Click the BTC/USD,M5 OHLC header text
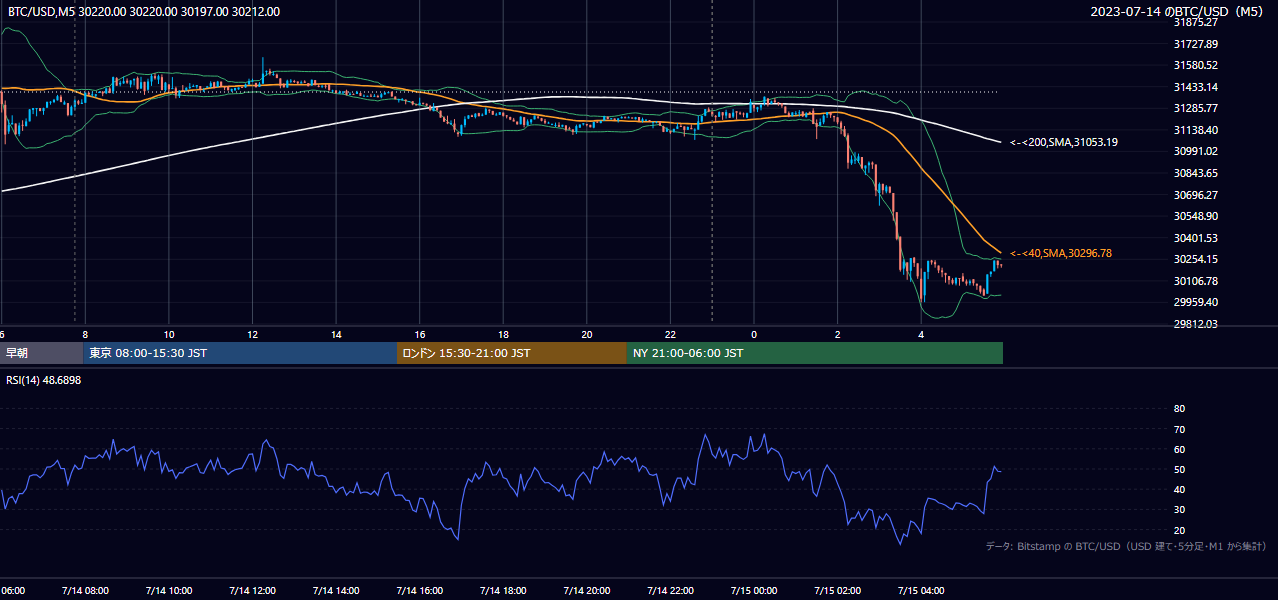The height and width of the screenshot is (600, 1278). 144,12
